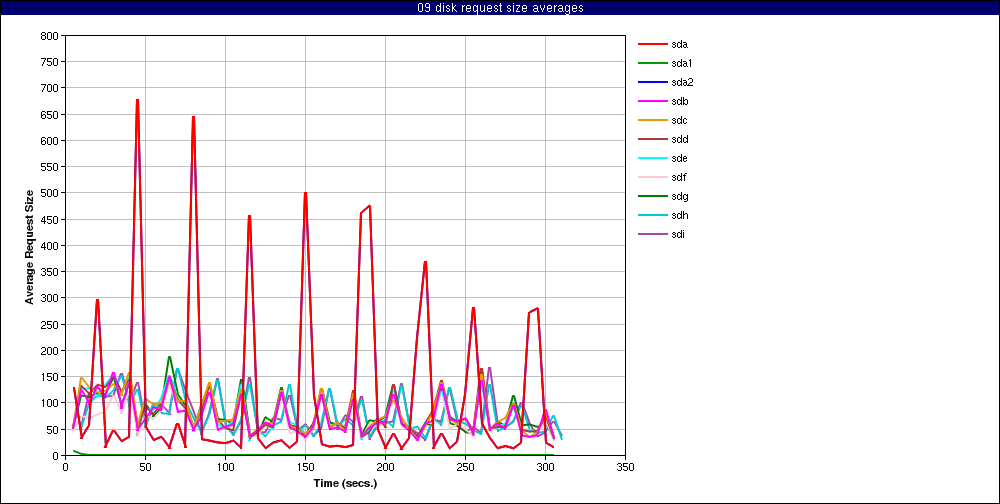Click the 'Time (secs.)' x-axis label
The height and width of the screenshot is (504, 1000).
pyautogui.click(x=345, y=483)
